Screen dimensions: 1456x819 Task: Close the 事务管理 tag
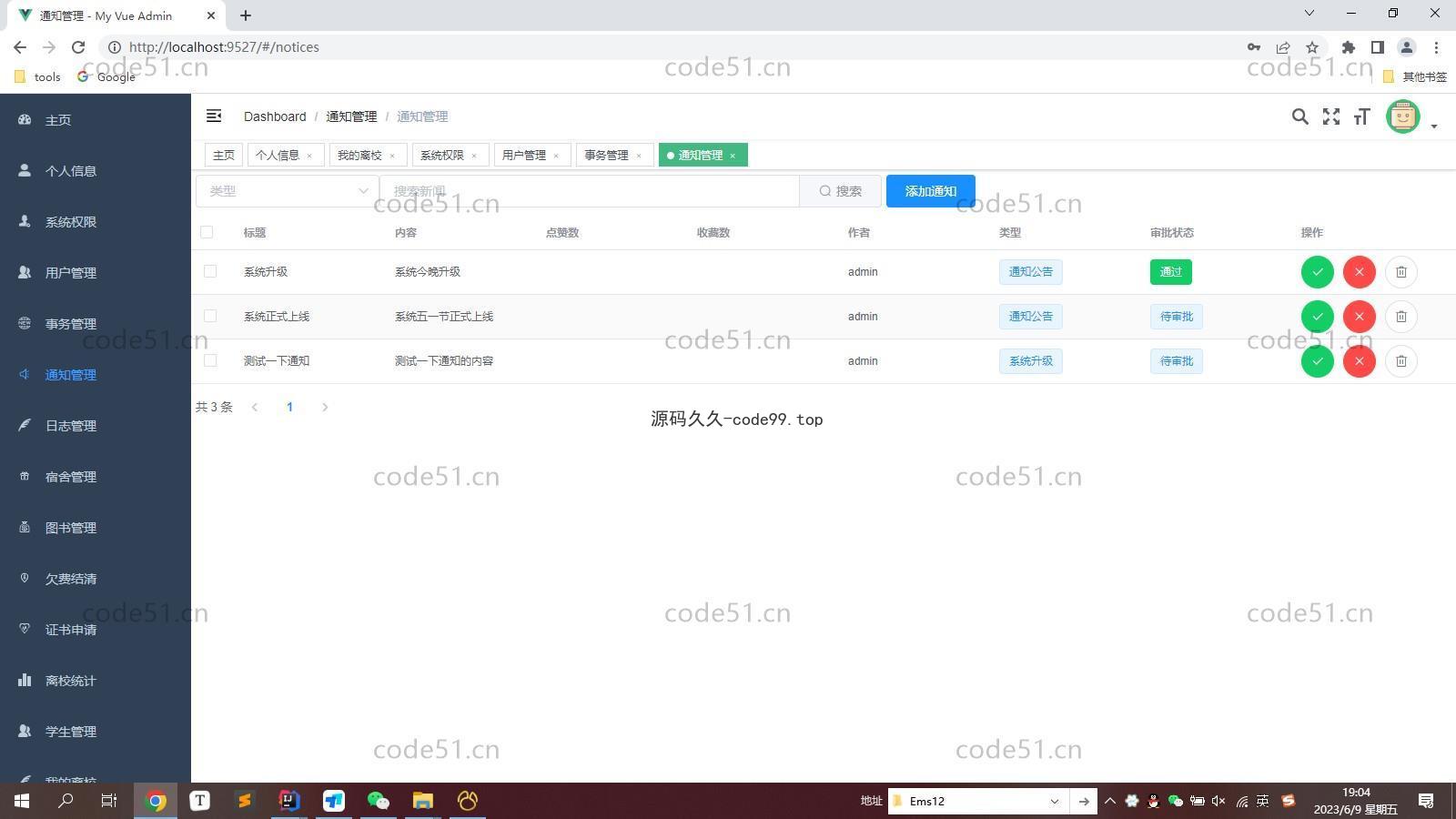pos(639,156)
